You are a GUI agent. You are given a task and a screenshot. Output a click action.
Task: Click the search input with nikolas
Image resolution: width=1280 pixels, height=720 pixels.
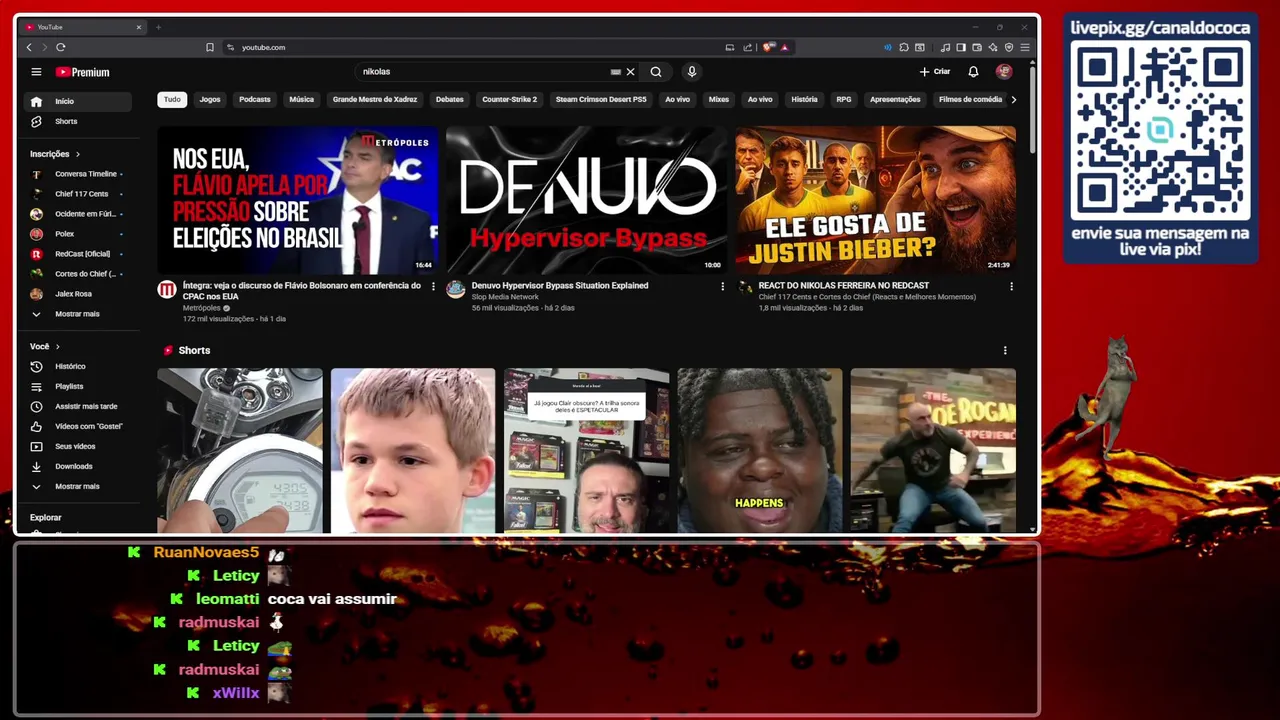(485, 72)
